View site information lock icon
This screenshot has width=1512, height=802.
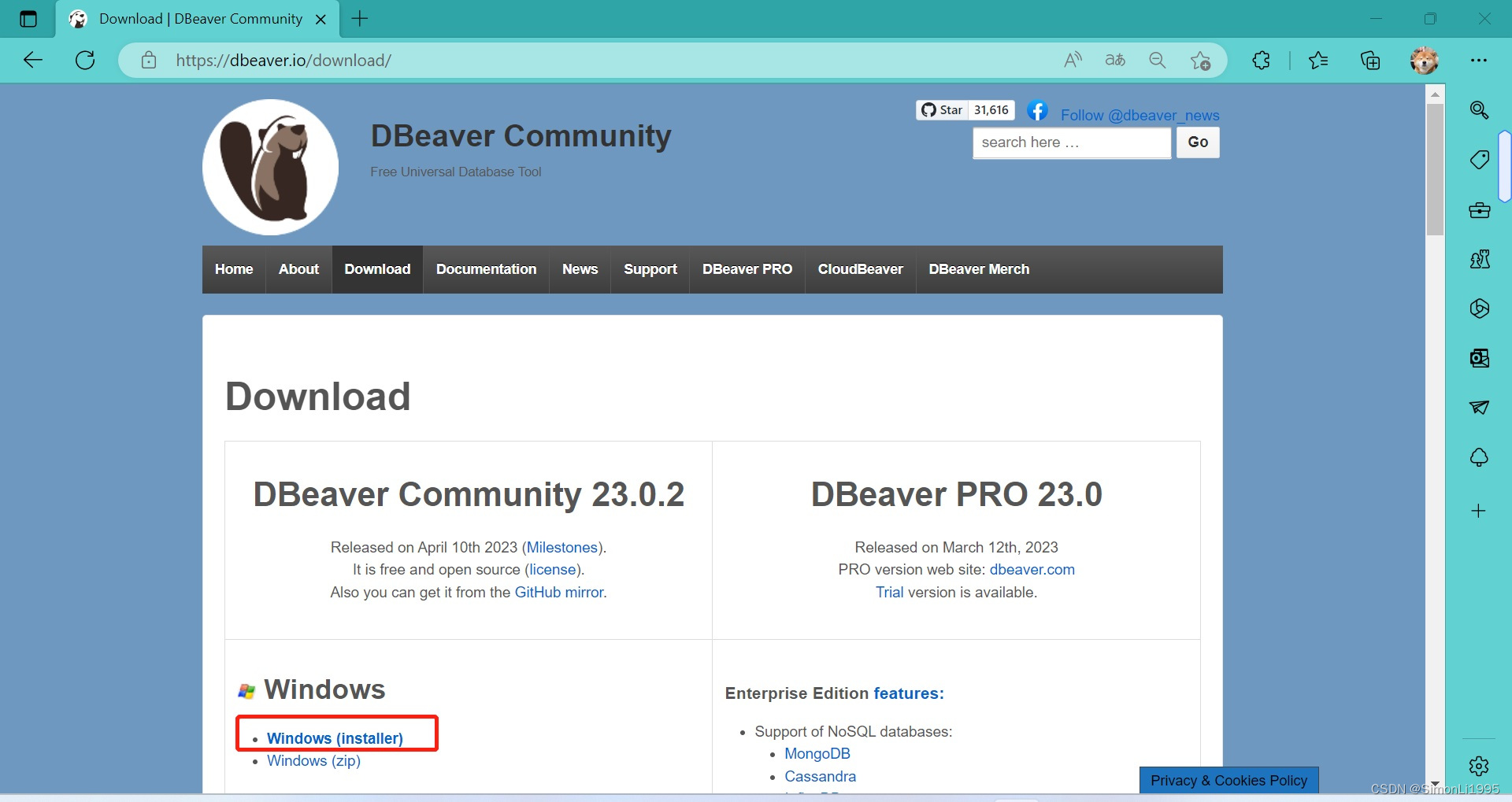click(x=149, y=60)
